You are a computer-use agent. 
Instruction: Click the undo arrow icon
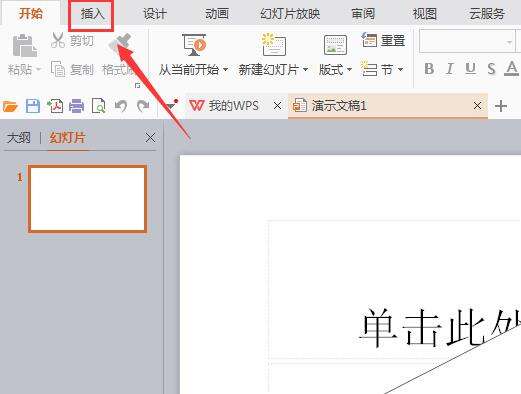click(121, 106)
